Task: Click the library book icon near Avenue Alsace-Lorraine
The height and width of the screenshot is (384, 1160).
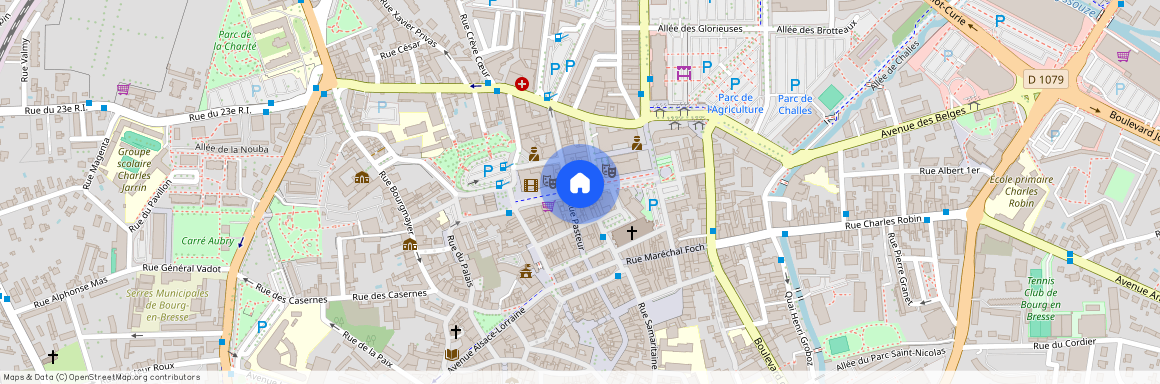Action: pos(451,354)
